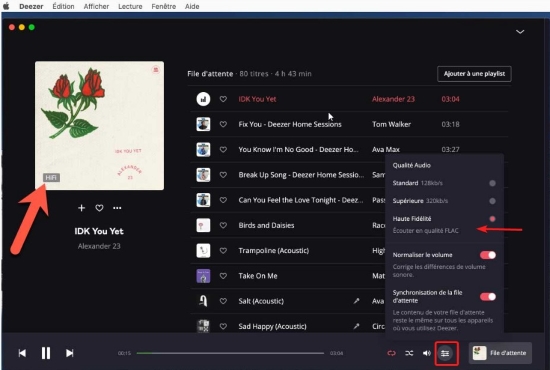Viewport: 550px width, 370px height.
Task: Click Trampoline (Acoustic) title
Action: [274, 251]
